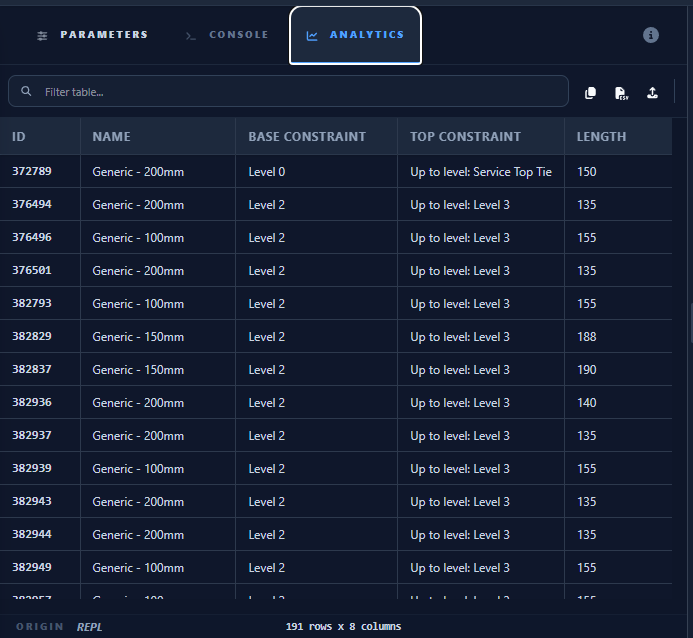Screen dimensions: 693x638
Task: Click the 'Up to level: Service Top Tie' cell
Action: [480, 172]
